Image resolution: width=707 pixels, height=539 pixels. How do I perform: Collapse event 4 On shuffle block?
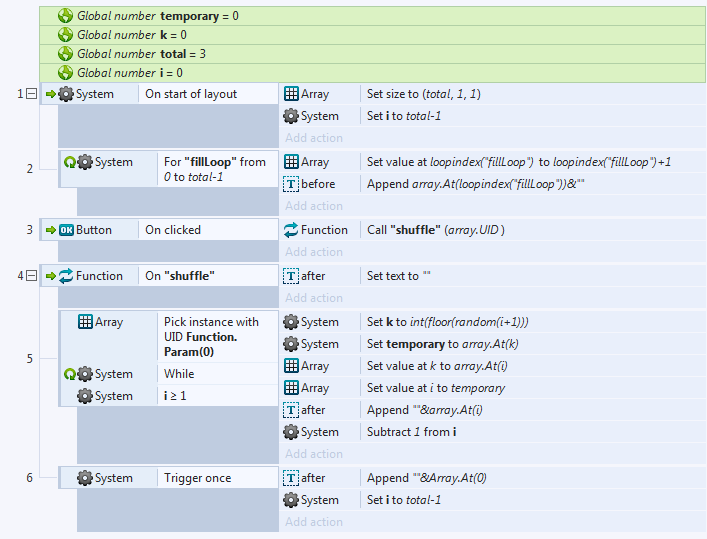point(30,276)
